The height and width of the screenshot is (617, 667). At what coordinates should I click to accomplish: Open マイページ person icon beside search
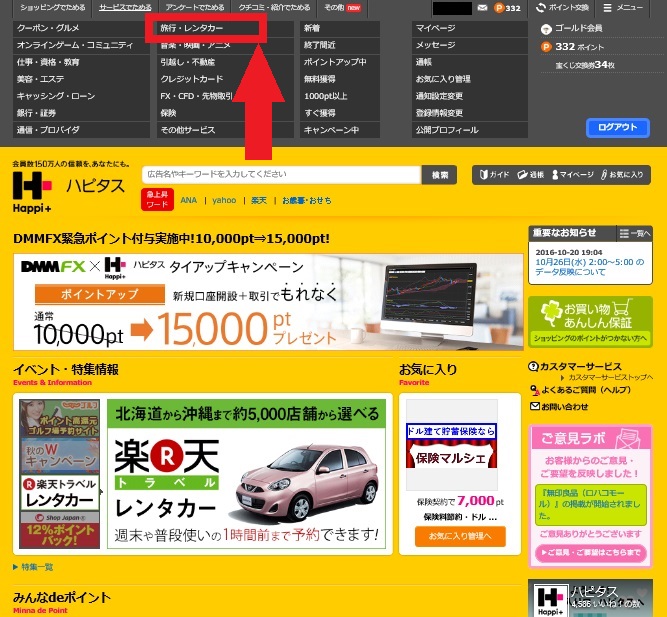[x=573, y=174]
